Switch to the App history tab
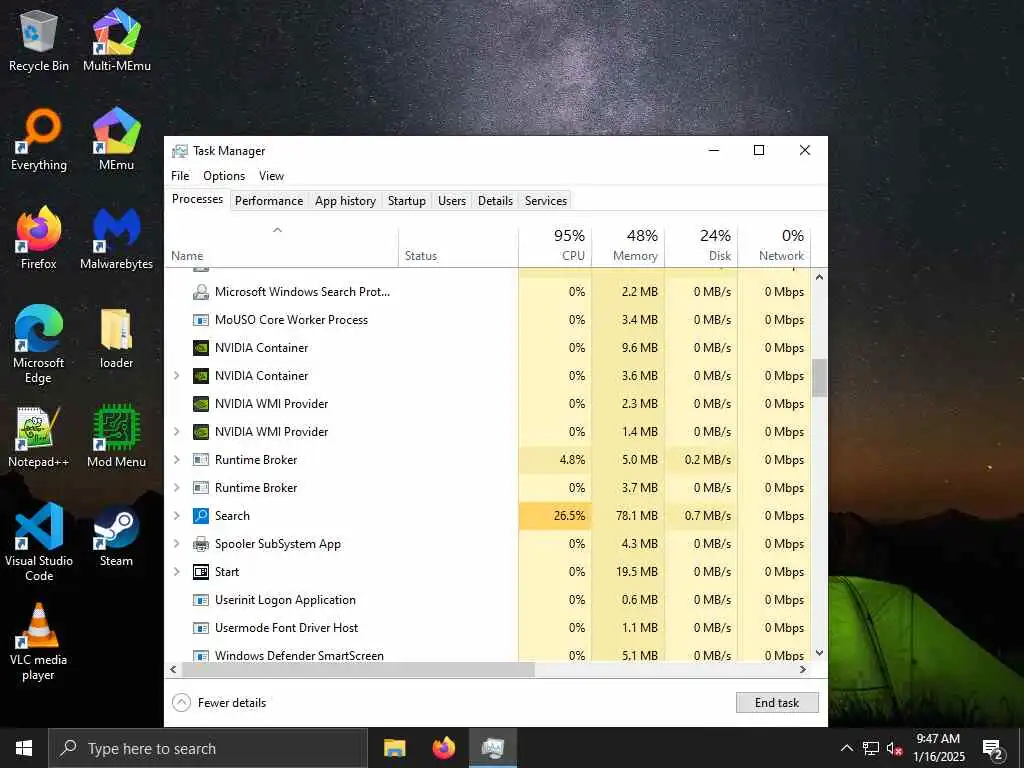Image resolution: width=1024 pixels, height=768 pixels. pos(345,200)
